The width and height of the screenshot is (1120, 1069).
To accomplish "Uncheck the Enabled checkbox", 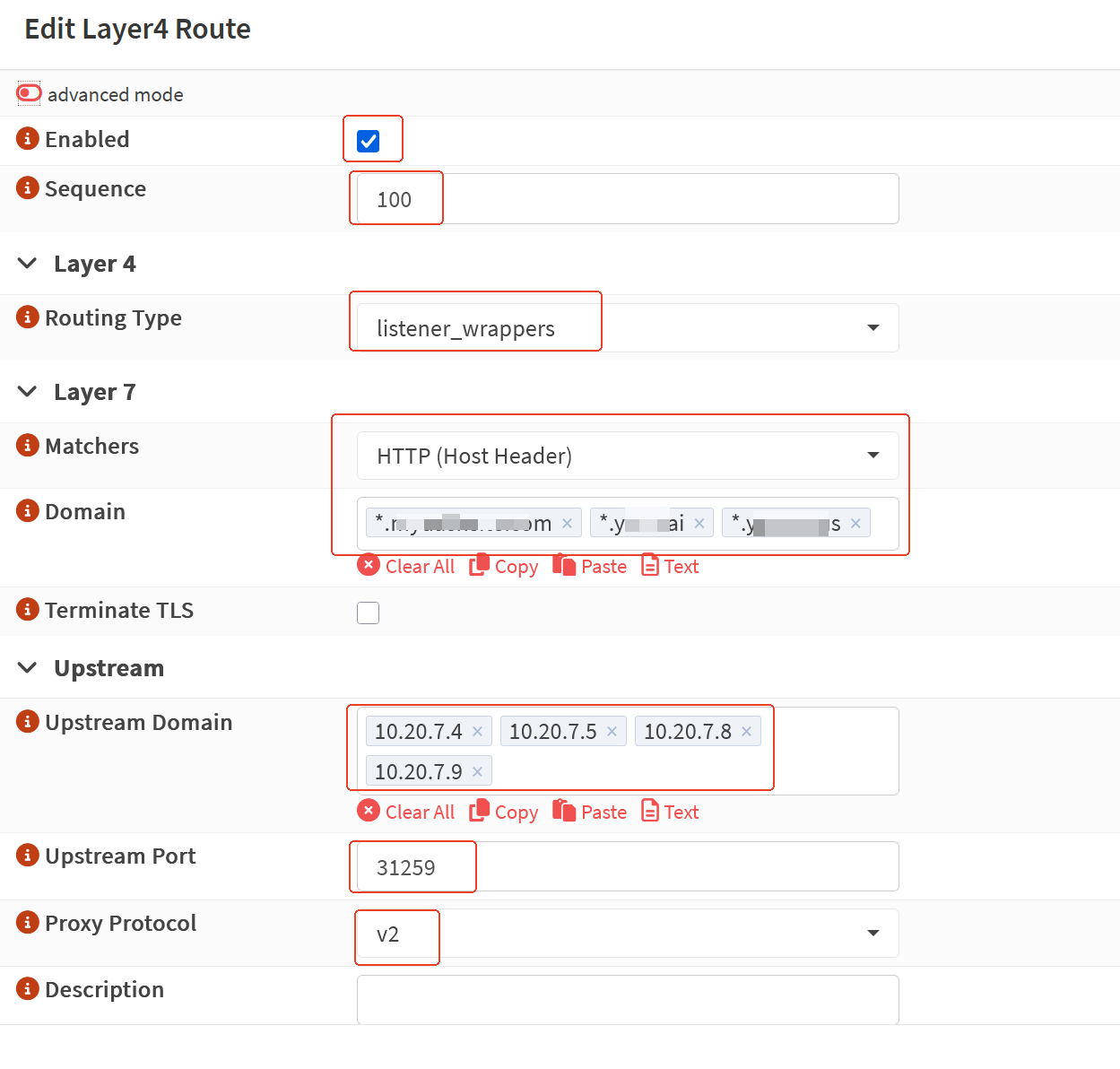I will [x=369, y=141].
